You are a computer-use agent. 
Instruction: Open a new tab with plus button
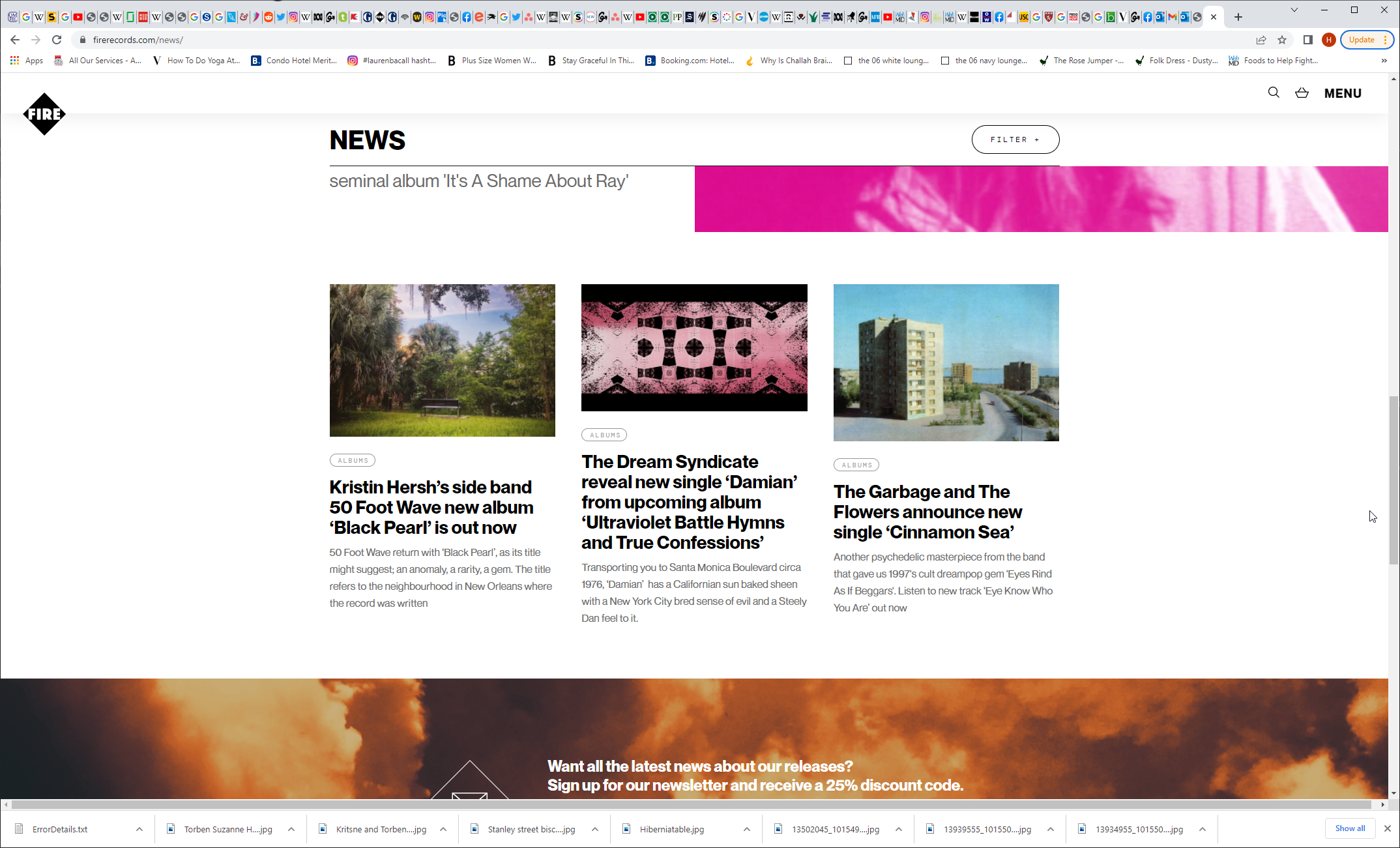click(x=1238, y=17)
